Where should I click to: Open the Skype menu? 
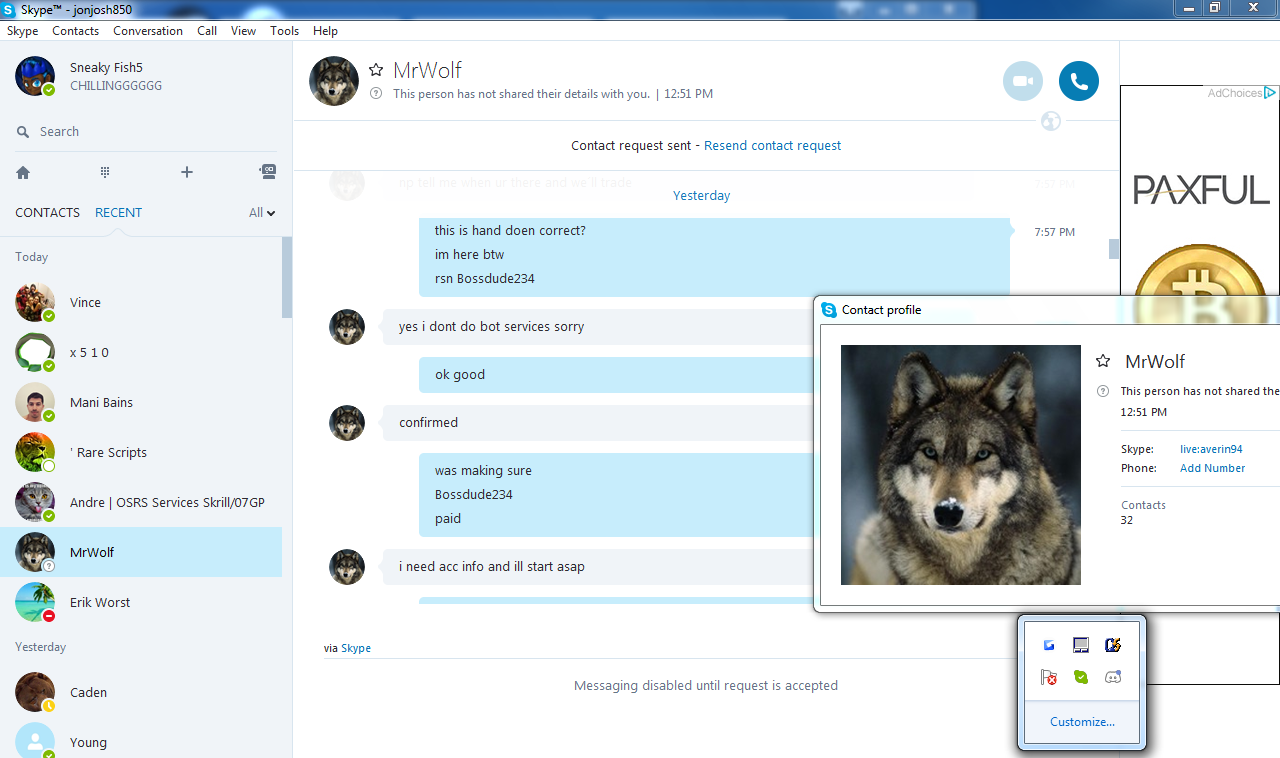click(23, 31)
